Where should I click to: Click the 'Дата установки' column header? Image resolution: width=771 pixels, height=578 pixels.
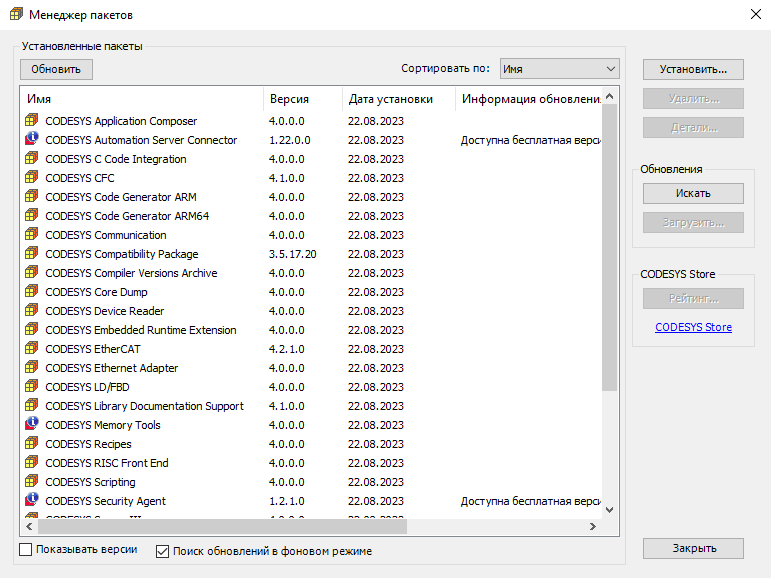pos(397,99)
